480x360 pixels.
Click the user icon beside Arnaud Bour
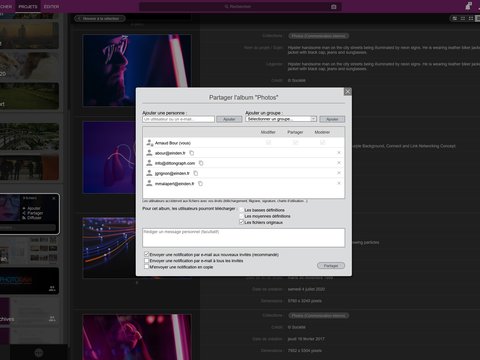point(150,143)
